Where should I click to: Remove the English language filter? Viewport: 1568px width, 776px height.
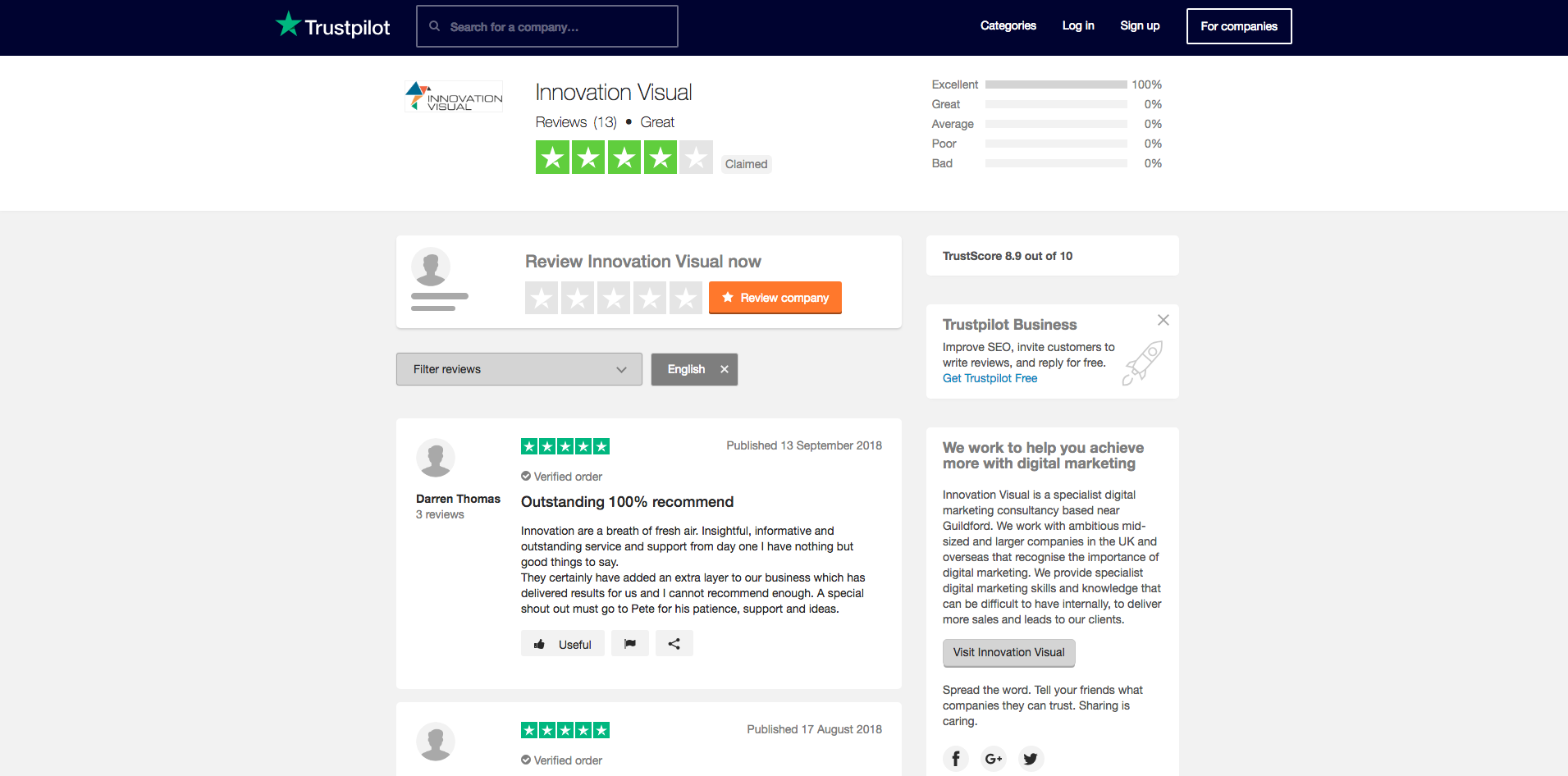point(725,369)
